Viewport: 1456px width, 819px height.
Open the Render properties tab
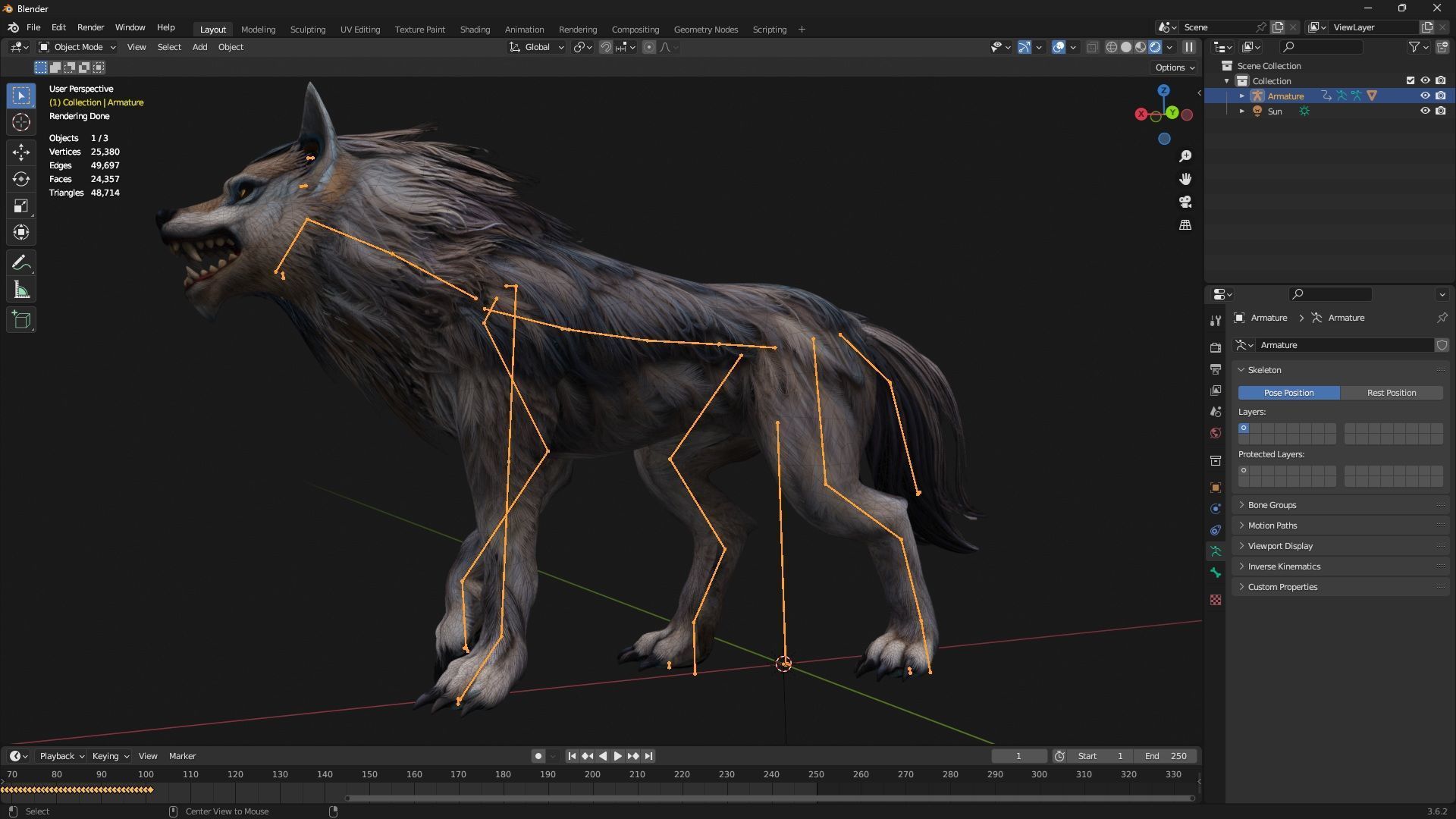tap(1216, 348)
